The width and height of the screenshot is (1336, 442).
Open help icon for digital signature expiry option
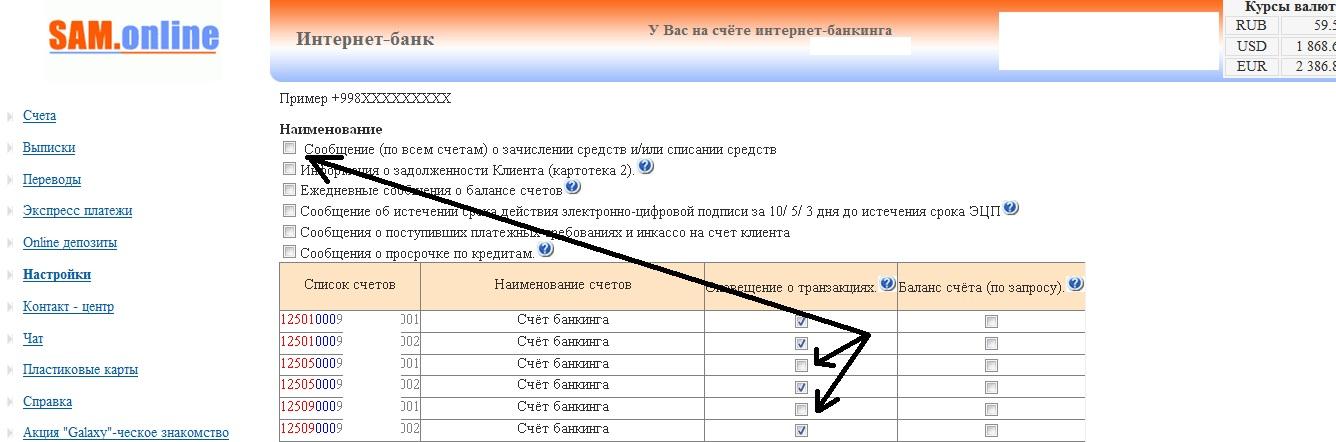coord(1010,208)
